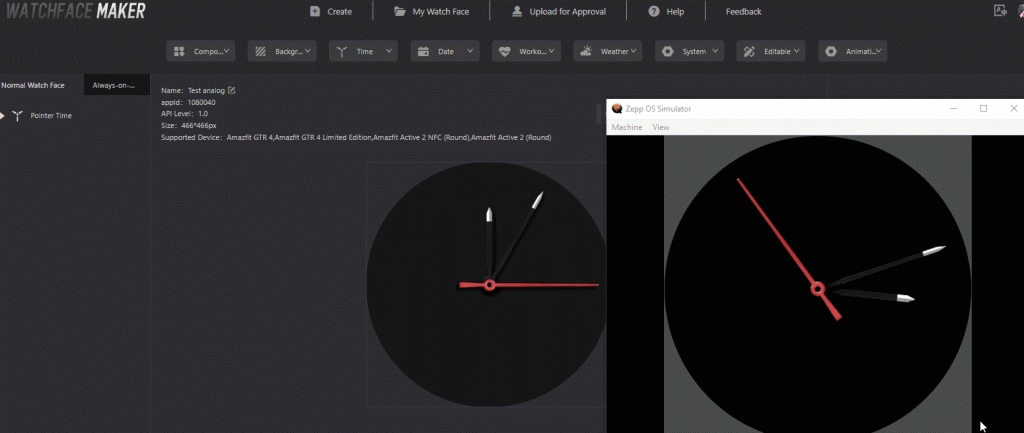Click the Time pointer icon in toolbar
1024x433 pixels.
342,52
